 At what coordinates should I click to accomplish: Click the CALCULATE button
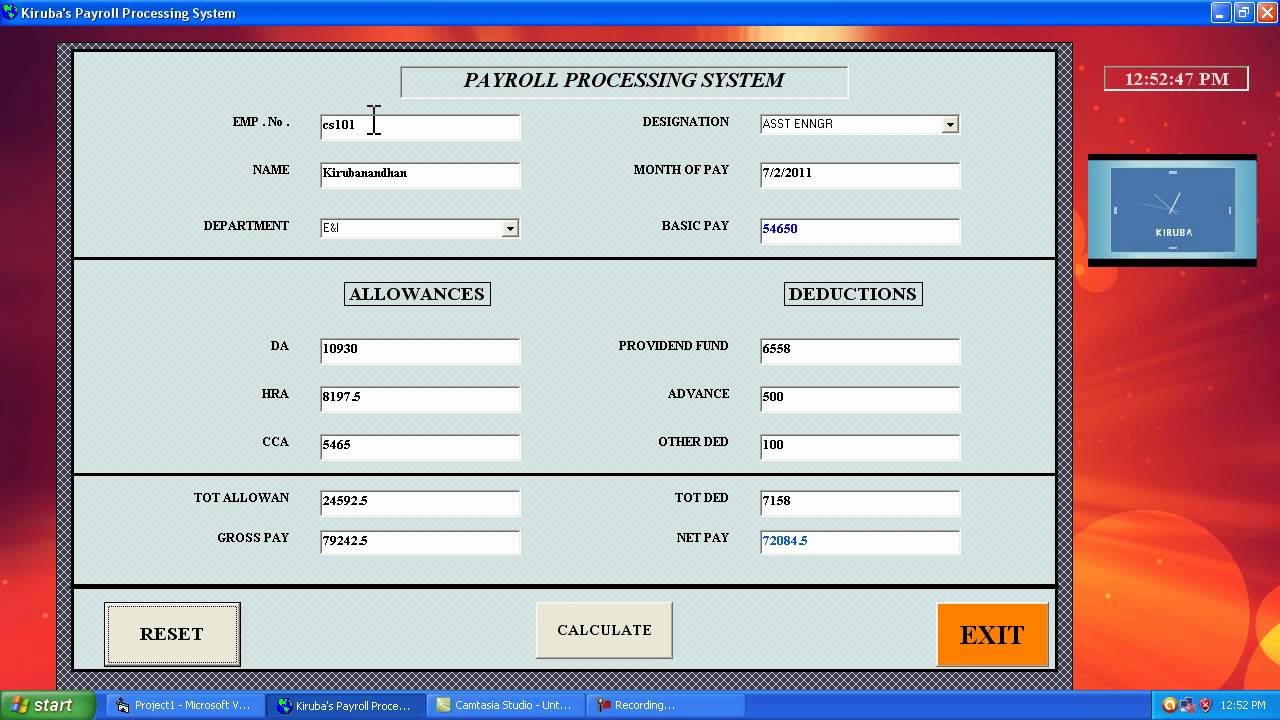click(x=604, y=630)
